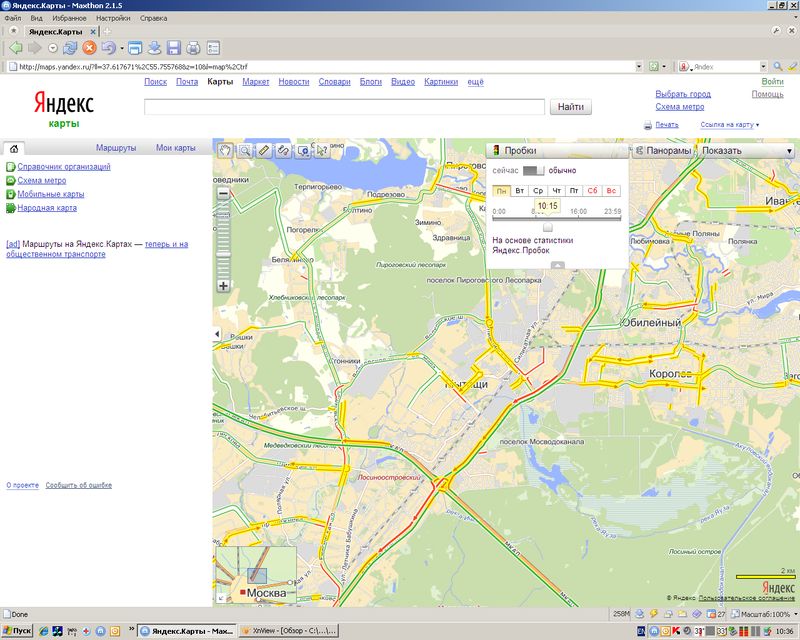Click the Undo close-tab icon in browser toolbar
800x640 pixels.
[x=108, y=48]
